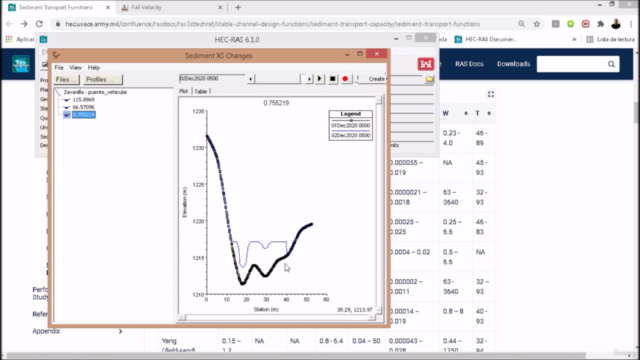Step time slider back with left arrow
640x360 pixels.
point(251,79)
